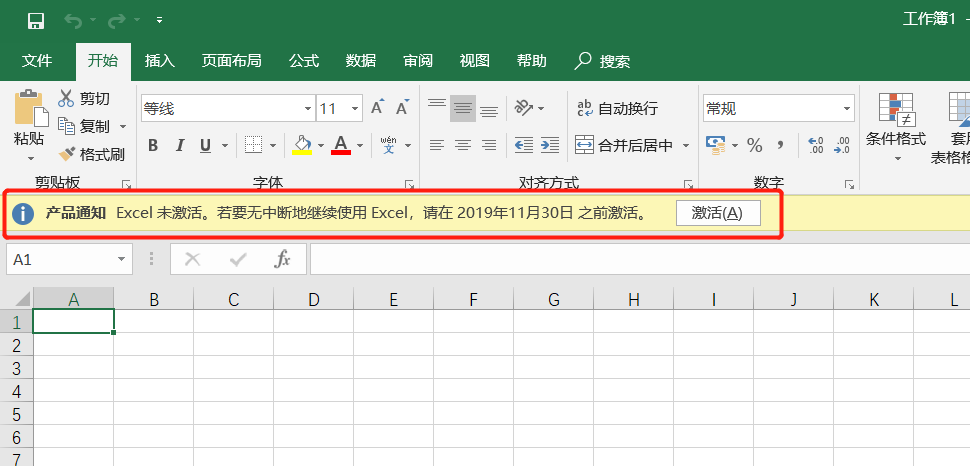
Task: Open the 对齐方式 dialog launcher
Action: 688,184
